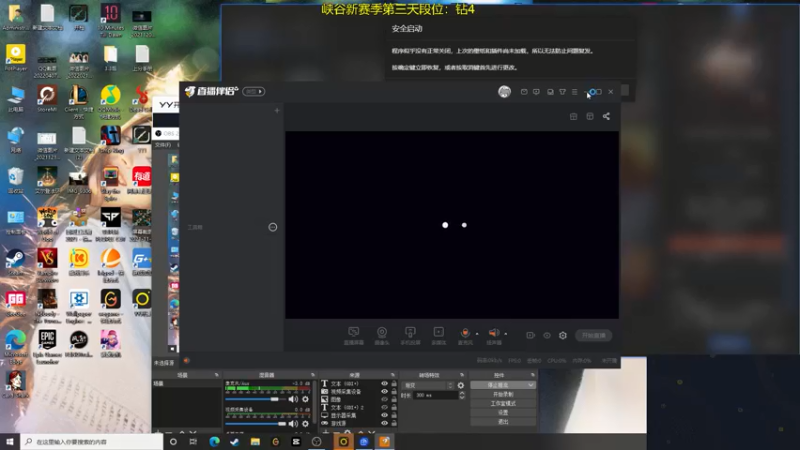Expand the arrow on the stop streaming button
Screen dimensions: 800x450
click(531, 385)
